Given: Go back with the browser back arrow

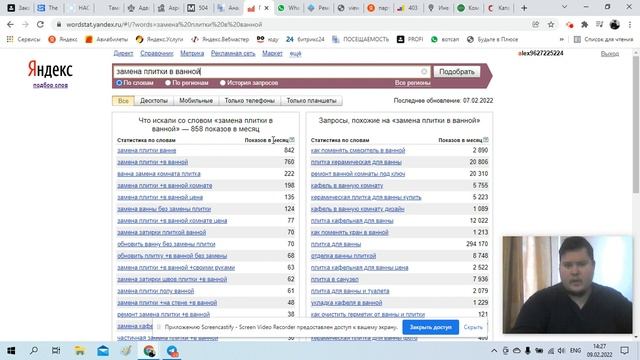Looking at the screenshot, I should click(10, 24).
